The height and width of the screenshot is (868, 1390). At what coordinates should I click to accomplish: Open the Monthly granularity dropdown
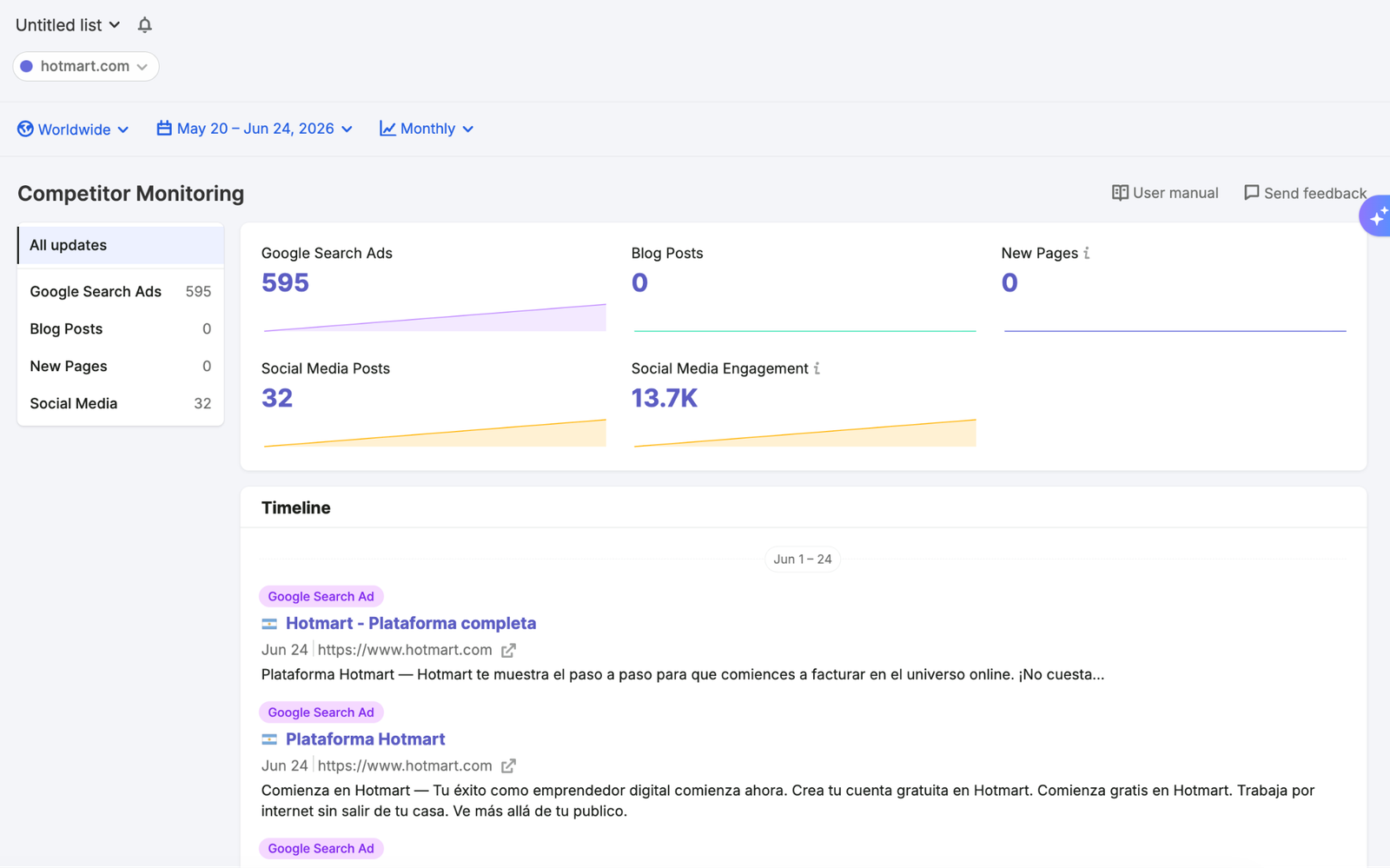pos(427,129)
